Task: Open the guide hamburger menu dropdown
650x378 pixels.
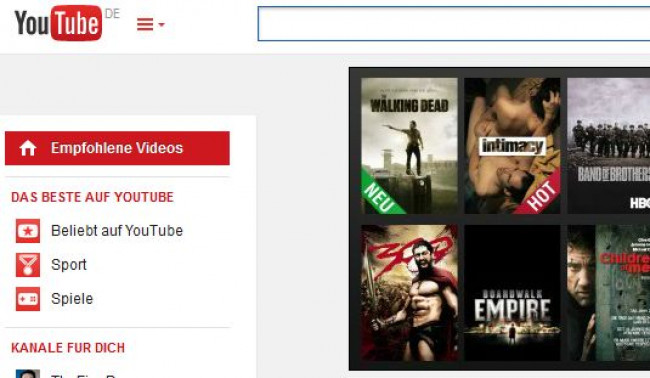Action: pos(150,24)
